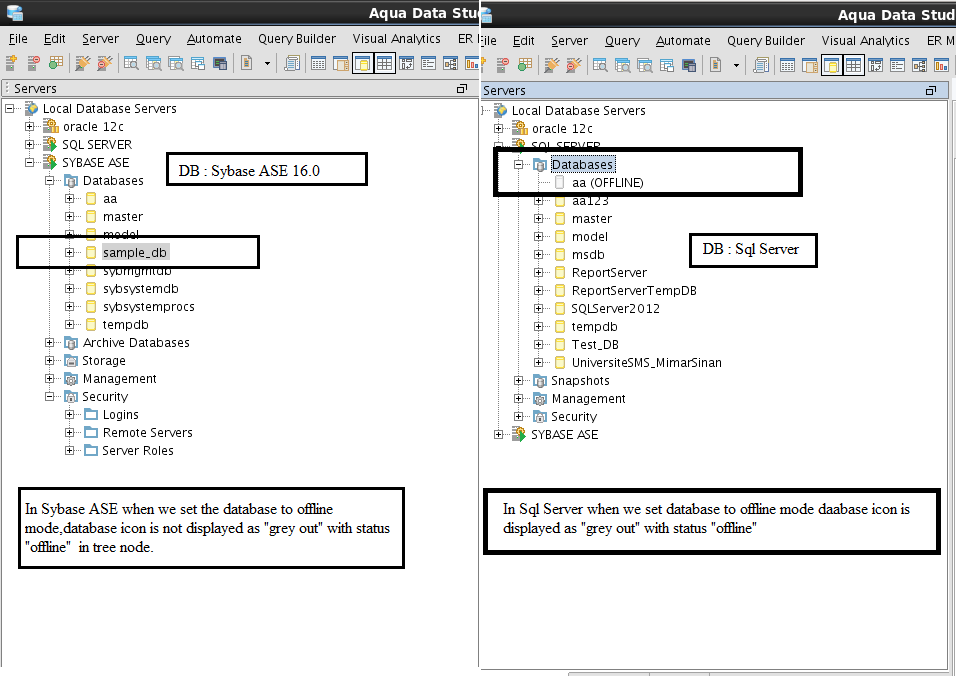Open the dark terminal window icon, right toolbar
958x678 pixels.
point(689,65)
